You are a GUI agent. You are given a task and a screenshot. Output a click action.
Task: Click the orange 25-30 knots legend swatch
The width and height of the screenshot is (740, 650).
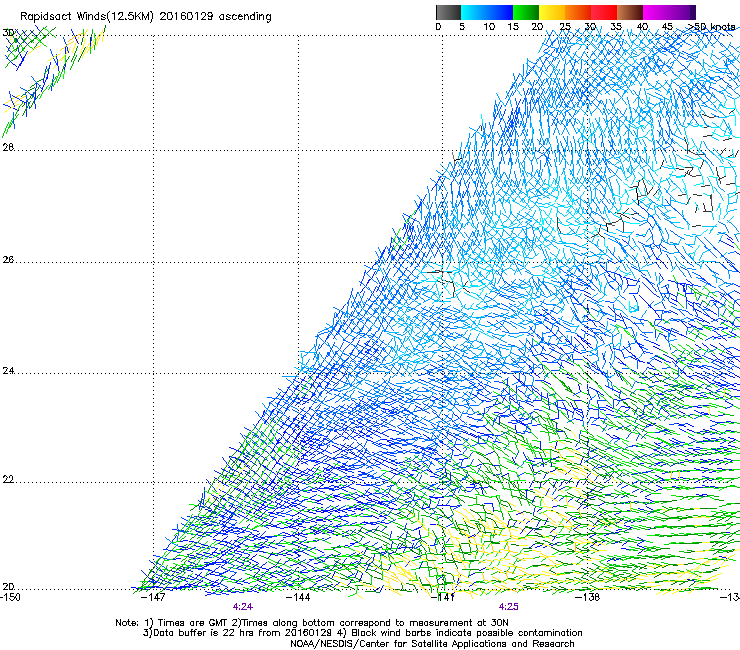coord(578,12)
